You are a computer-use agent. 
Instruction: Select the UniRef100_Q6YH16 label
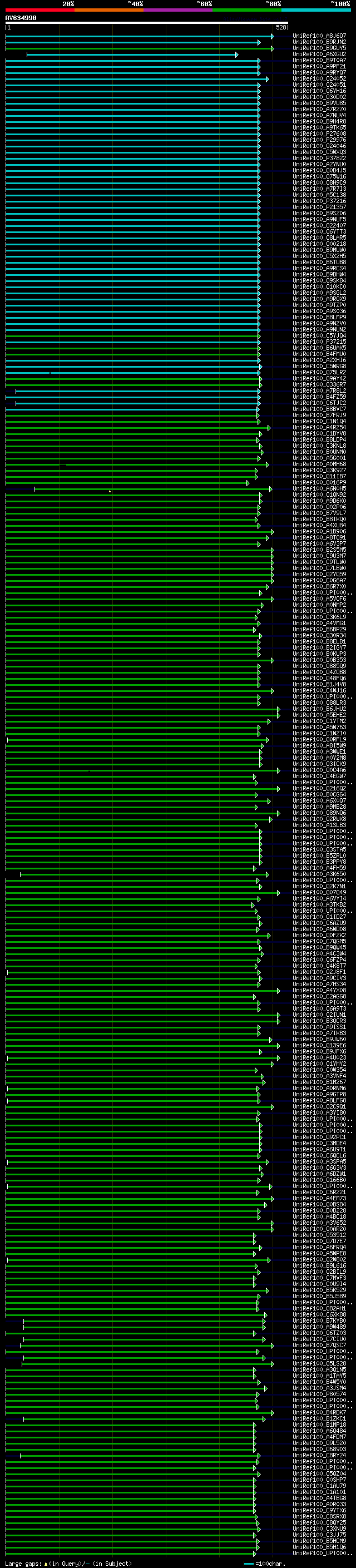pyautogui.click(x=319, y=91)
